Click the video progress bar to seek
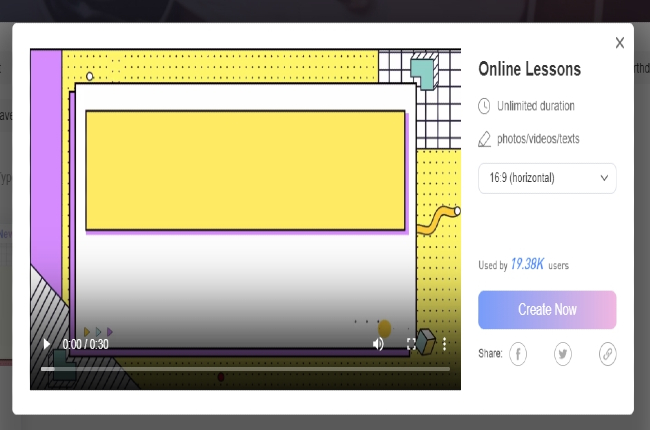Screen dimensions: 650x430 pyautogui.click(x=245, y=369)
